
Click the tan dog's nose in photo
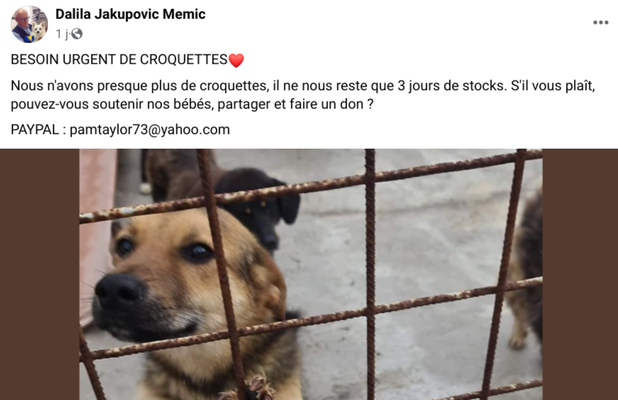tap(119, 291)
